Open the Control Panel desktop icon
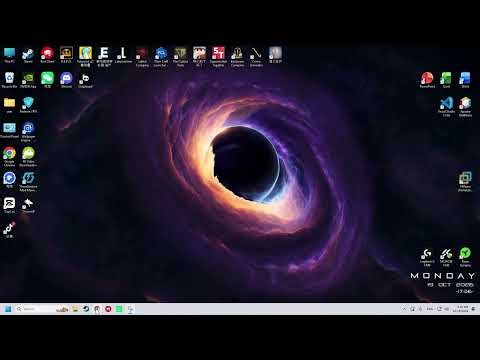480x360 pixels. click(x=9, y=130)
